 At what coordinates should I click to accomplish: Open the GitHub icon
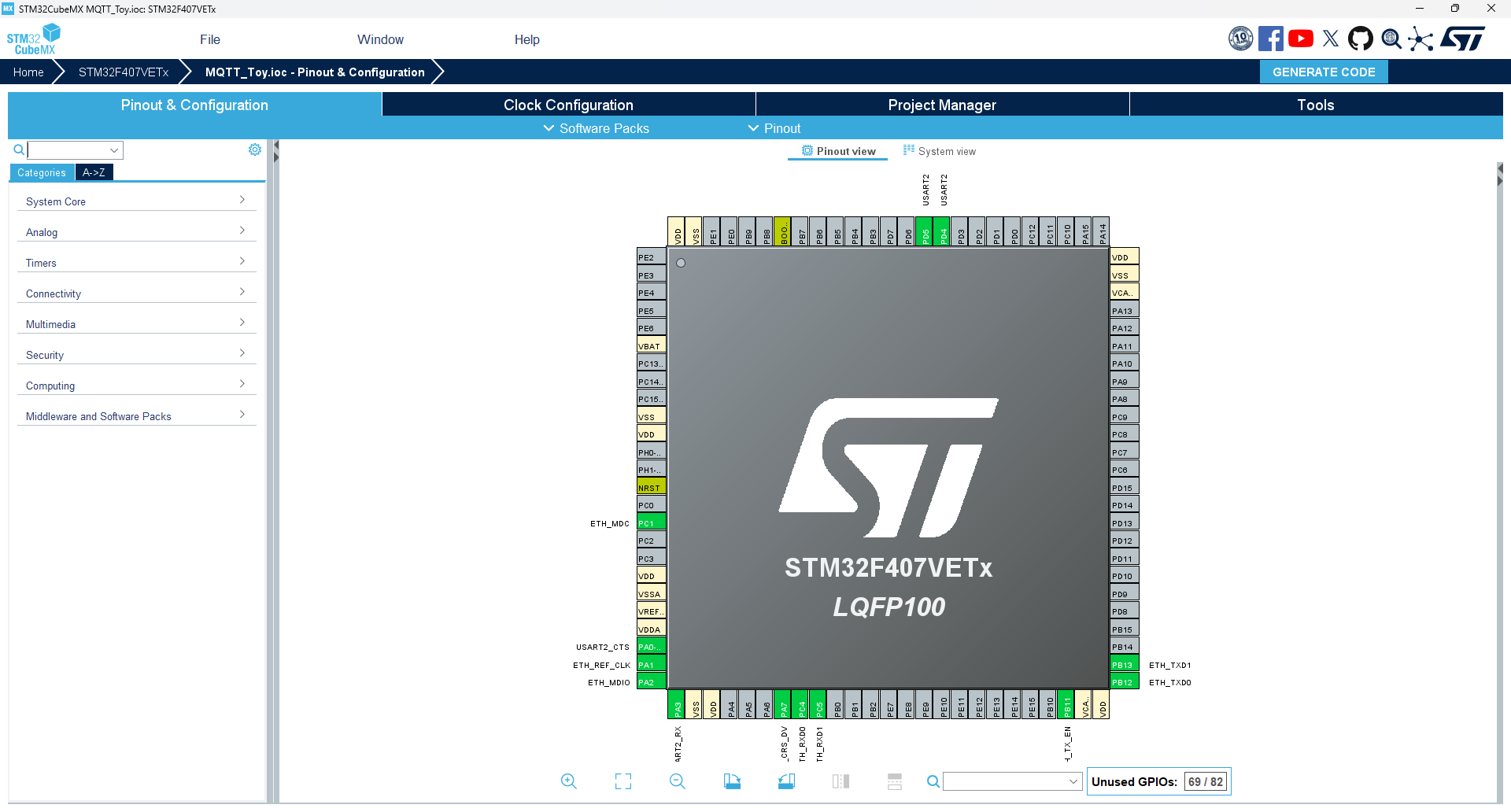pos(1361,39)
